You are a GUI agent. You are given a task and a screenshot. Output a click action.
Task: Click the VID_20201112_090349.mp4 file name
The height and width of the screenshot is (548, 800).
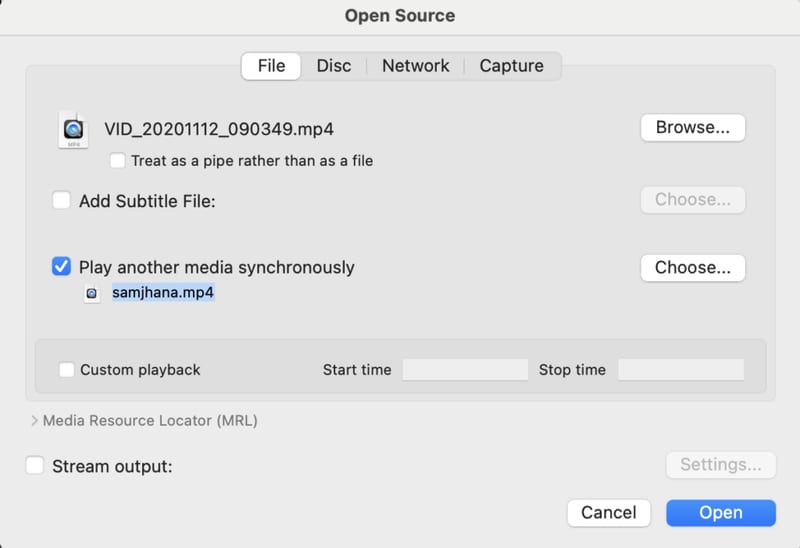(x=219, y=129)
